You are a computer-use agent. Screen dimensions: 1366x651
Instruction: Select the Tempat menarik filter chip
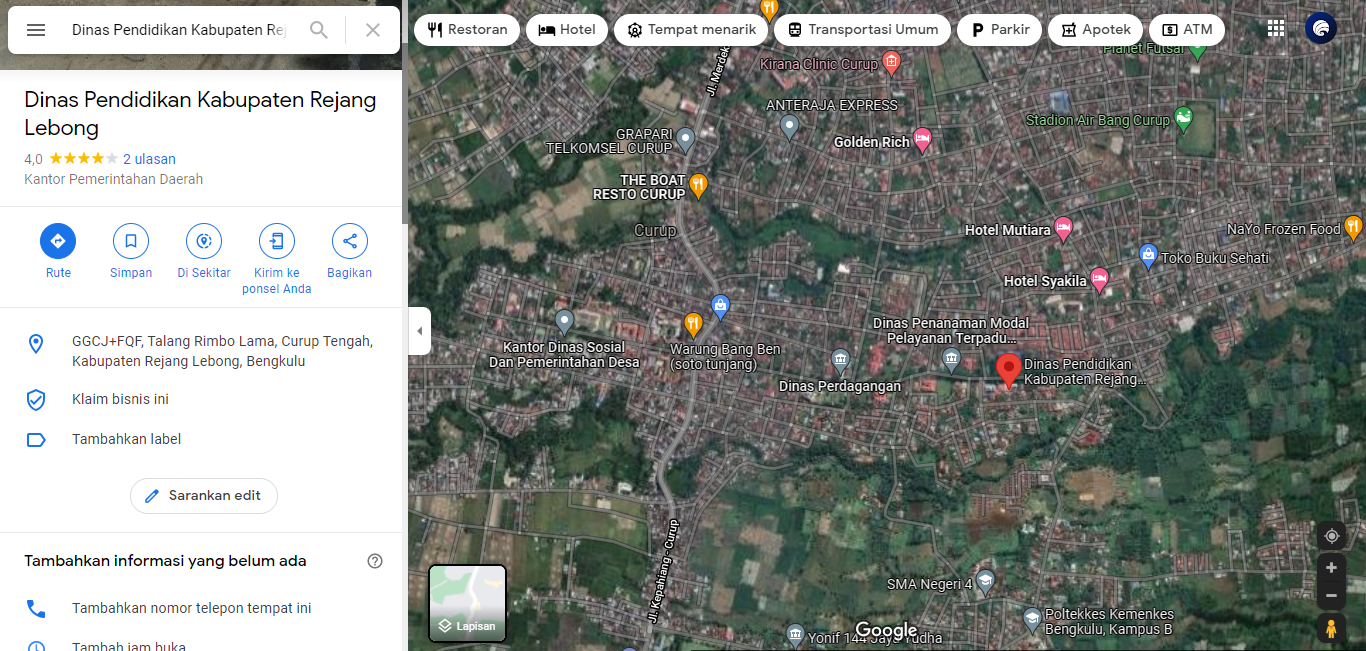point(691,30)
